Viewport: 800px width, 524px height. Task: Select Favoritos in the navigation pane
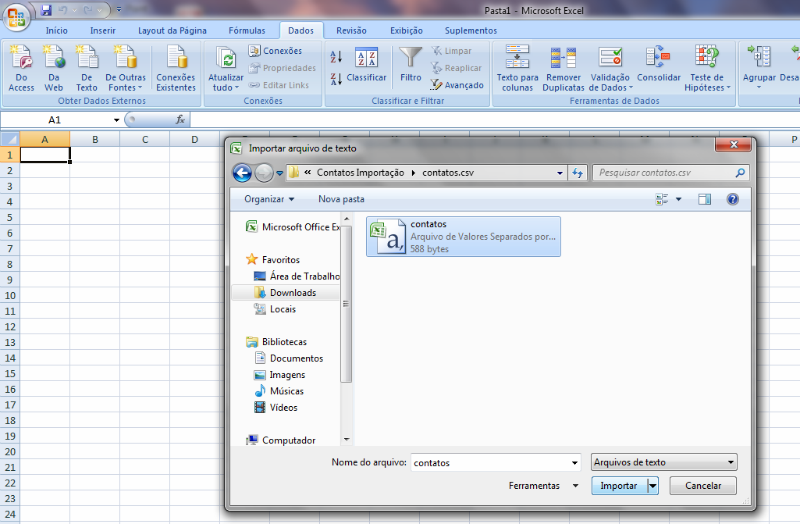[273, 260]
